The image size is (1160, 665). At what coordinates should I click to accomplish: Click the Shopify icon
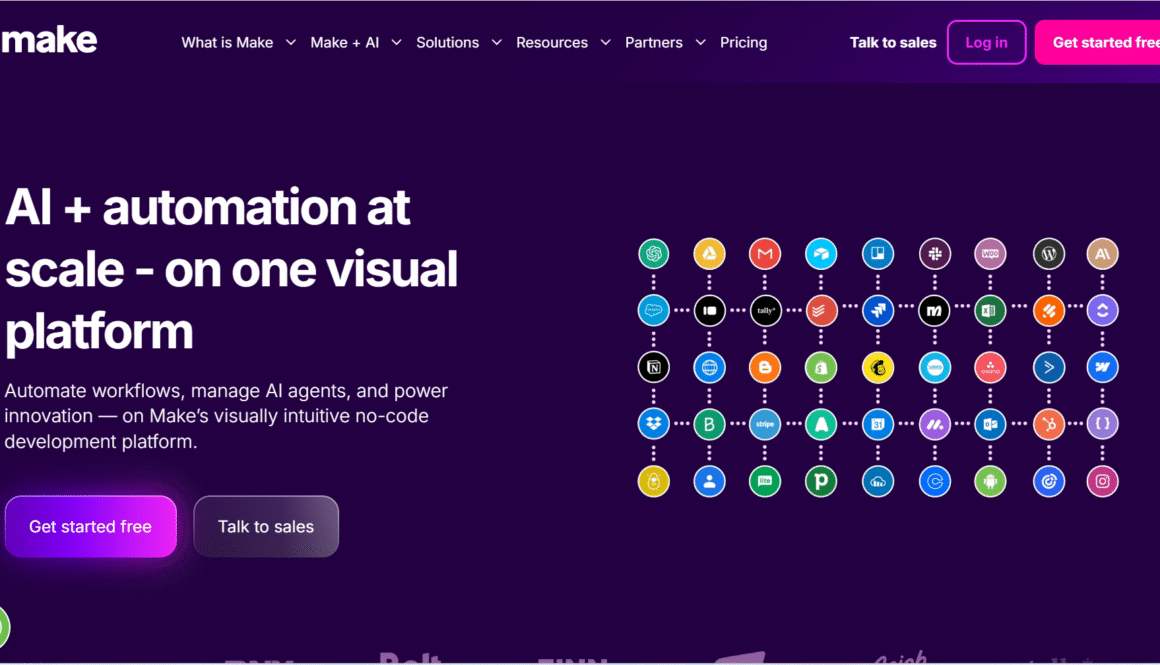[x=821, y=368]
